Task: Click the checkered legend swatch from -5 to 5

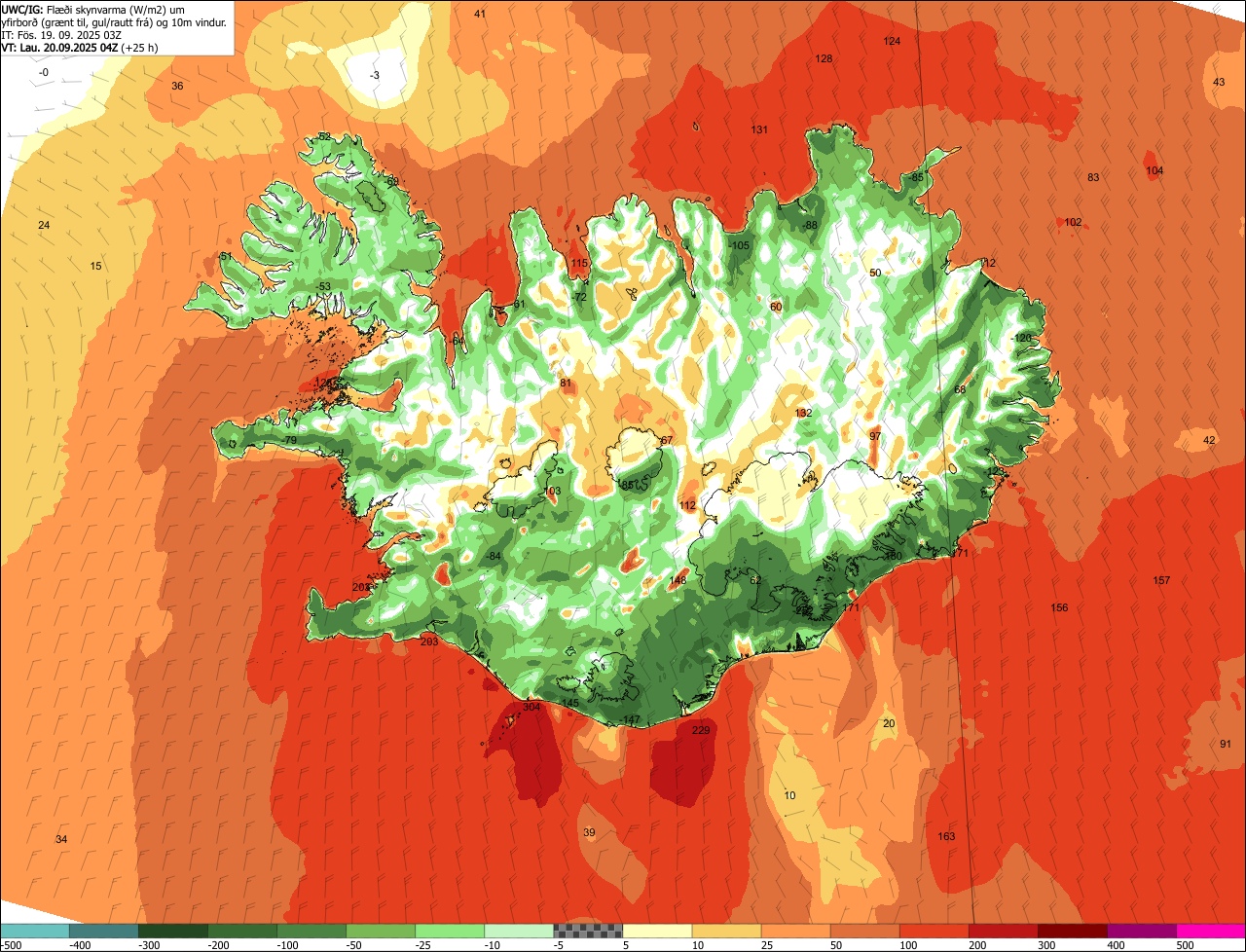Action: (588, 931)
